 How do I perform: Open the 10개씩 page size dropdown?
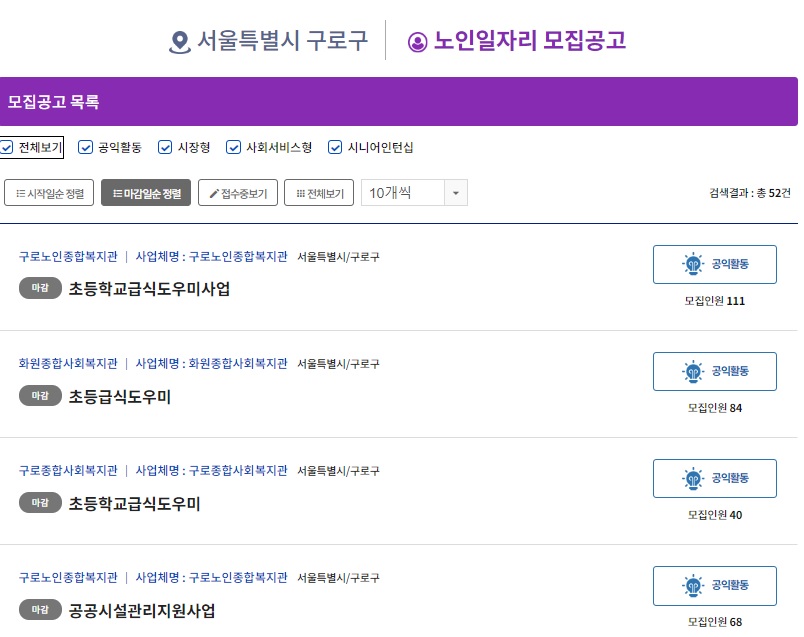tap(414, 193)
